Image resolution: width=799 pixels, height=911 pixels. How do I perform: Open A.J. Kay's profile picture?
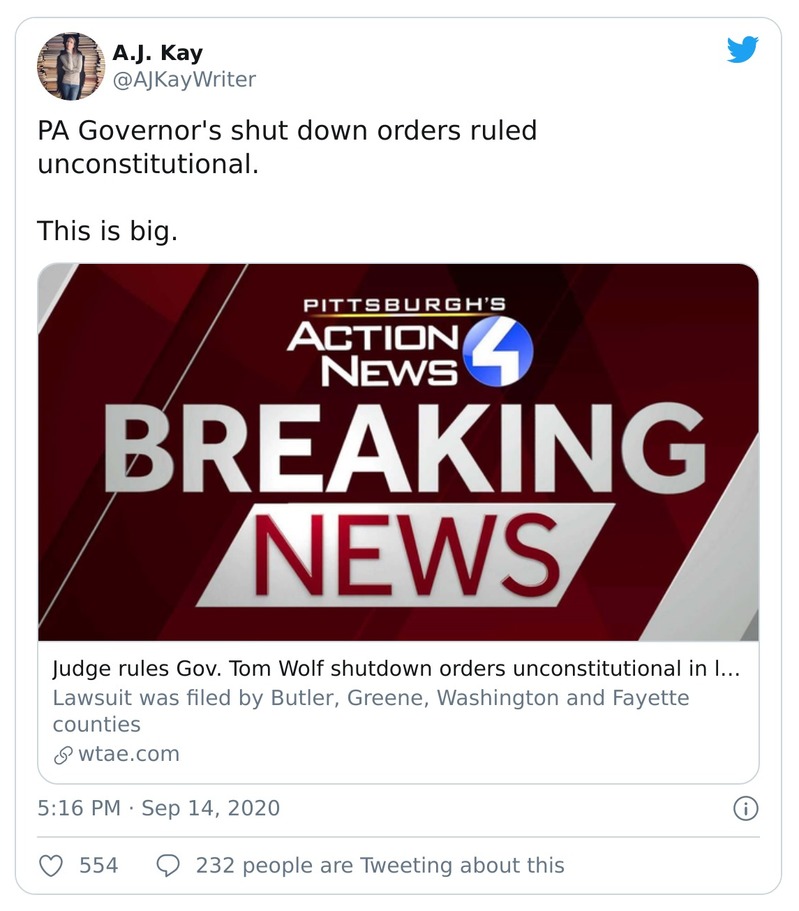point(70,66)
